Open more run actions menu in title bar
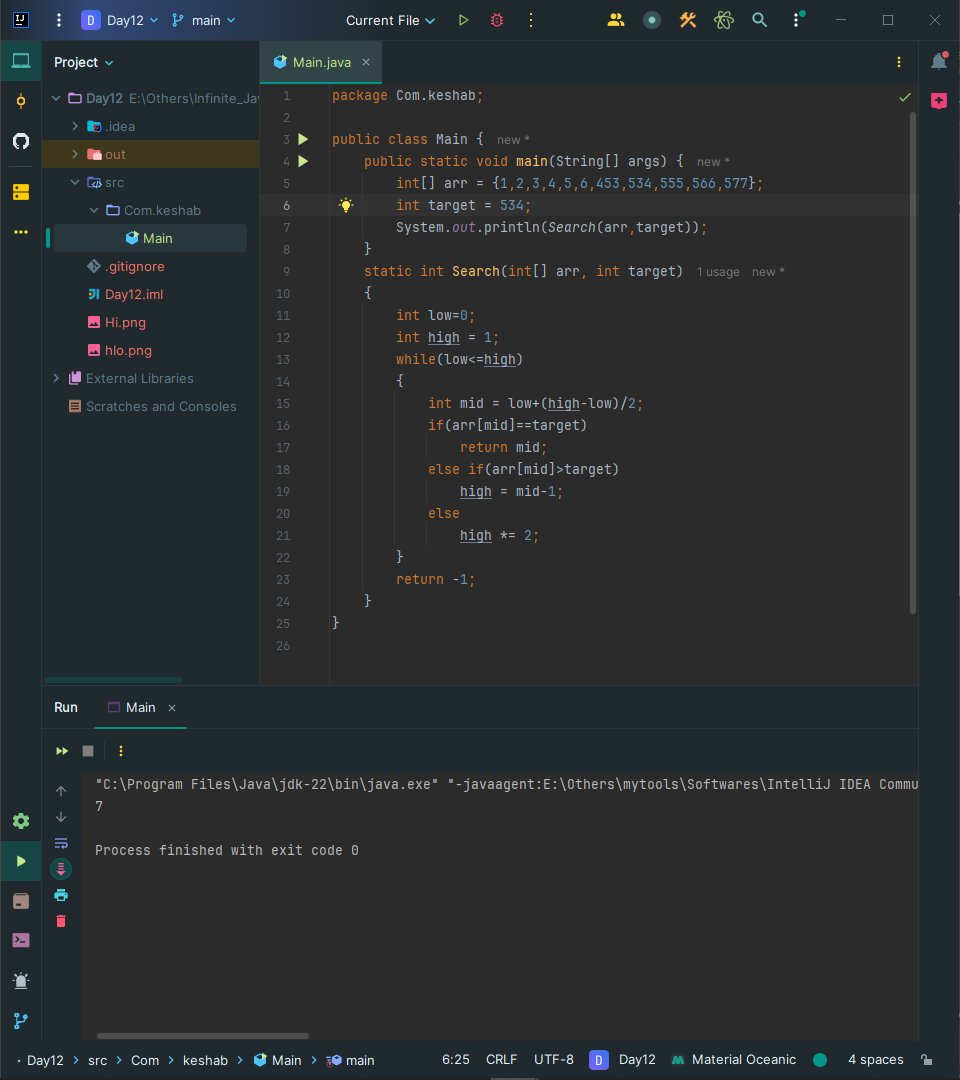The height and width of the screenshot is (1080, 960). click(530, 20)
